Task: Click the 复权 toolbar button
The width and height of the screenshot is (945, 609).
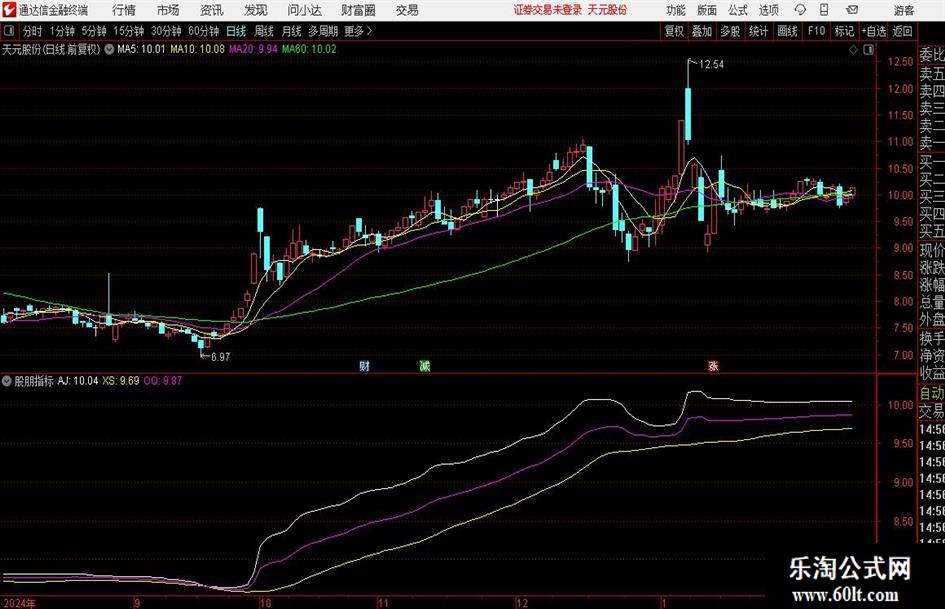Action: click(x=674, y=31)
